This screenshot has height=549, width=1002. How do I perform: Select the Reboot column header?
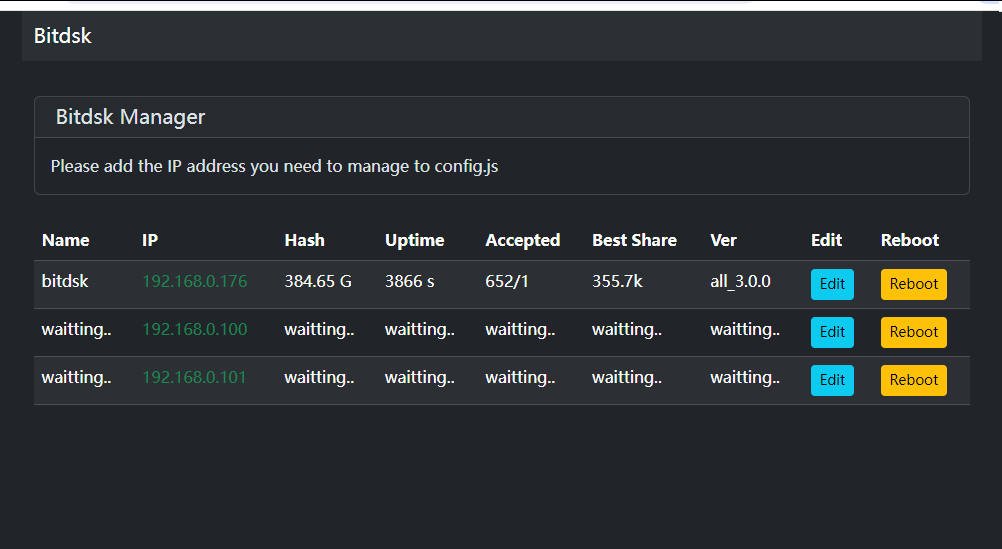pyautogui.click(x=910, y=240)
